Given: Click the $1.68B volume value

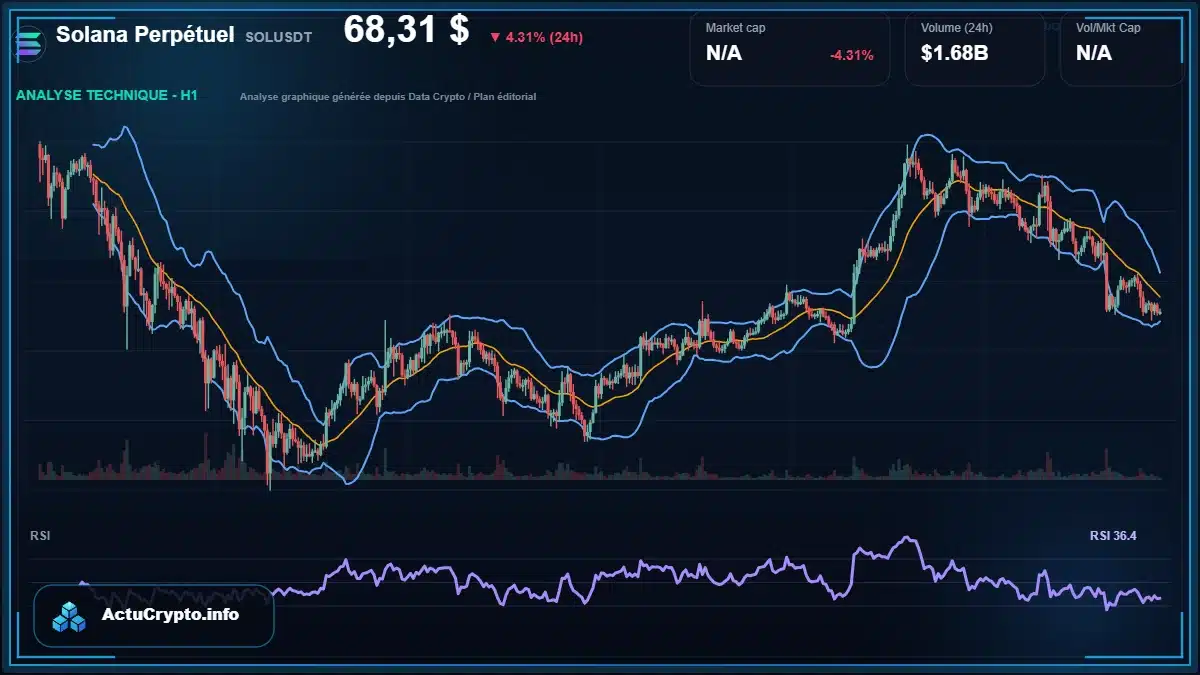Looking at the screenshot, I should click(x=955, y=53).
